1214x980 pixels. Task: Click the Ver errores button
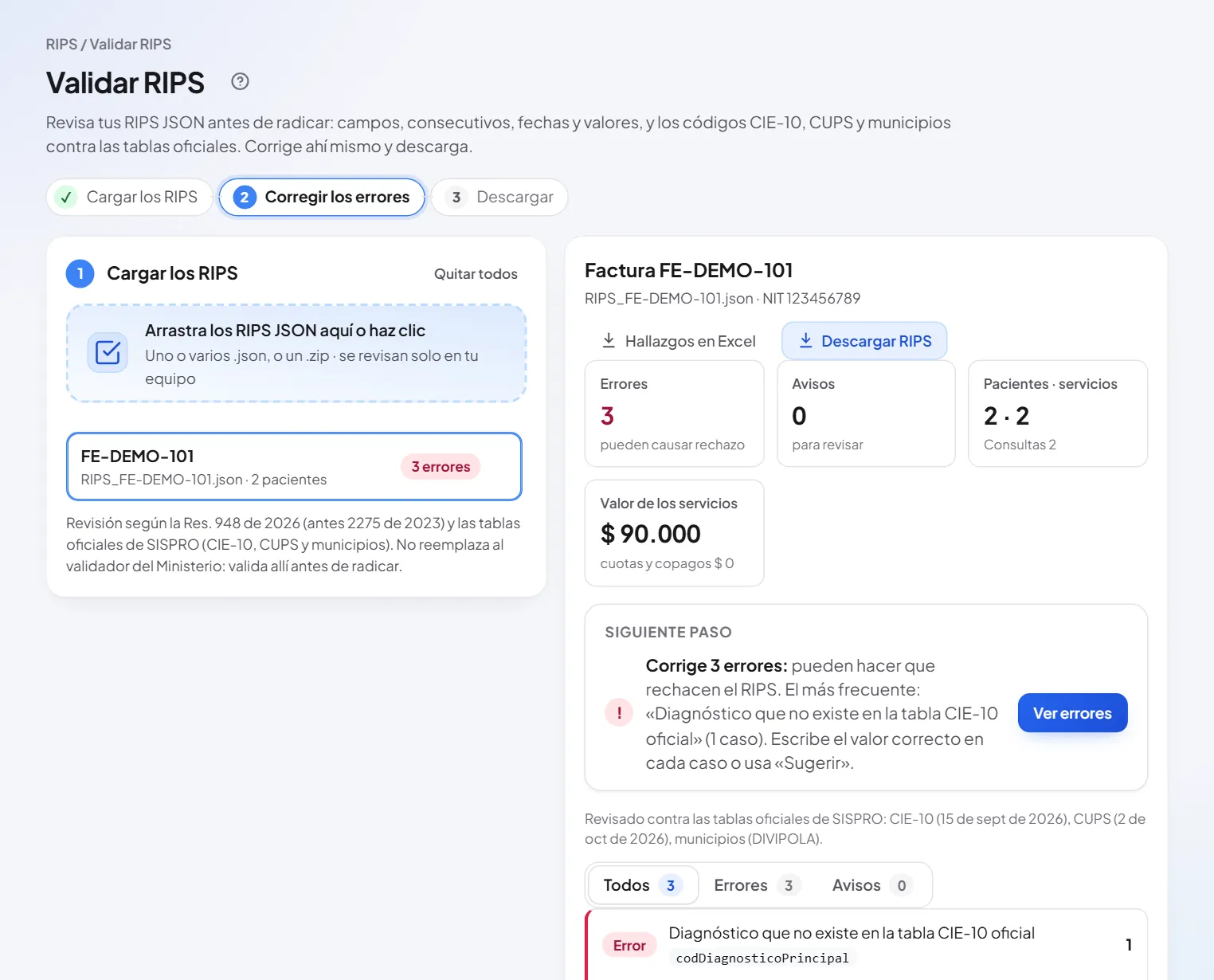point(1072,713)
